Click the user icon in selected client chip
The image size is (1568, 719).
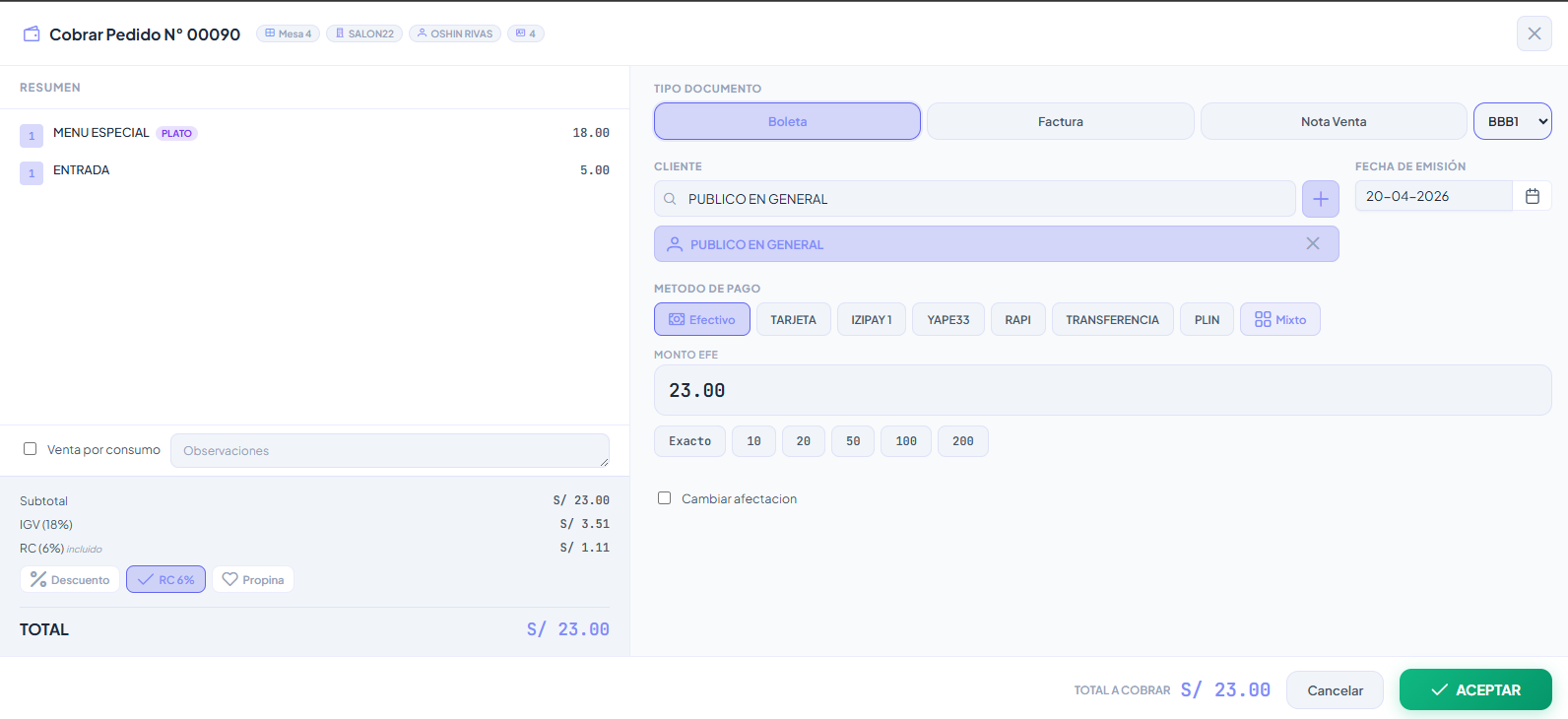(x=675, y=244)
